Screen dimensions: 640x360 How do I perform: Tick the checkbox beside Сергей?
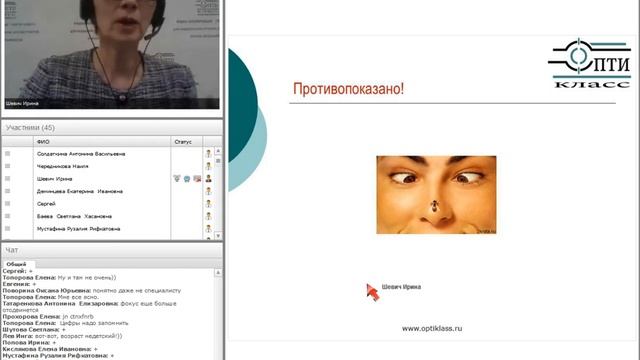tap(7, 203)
